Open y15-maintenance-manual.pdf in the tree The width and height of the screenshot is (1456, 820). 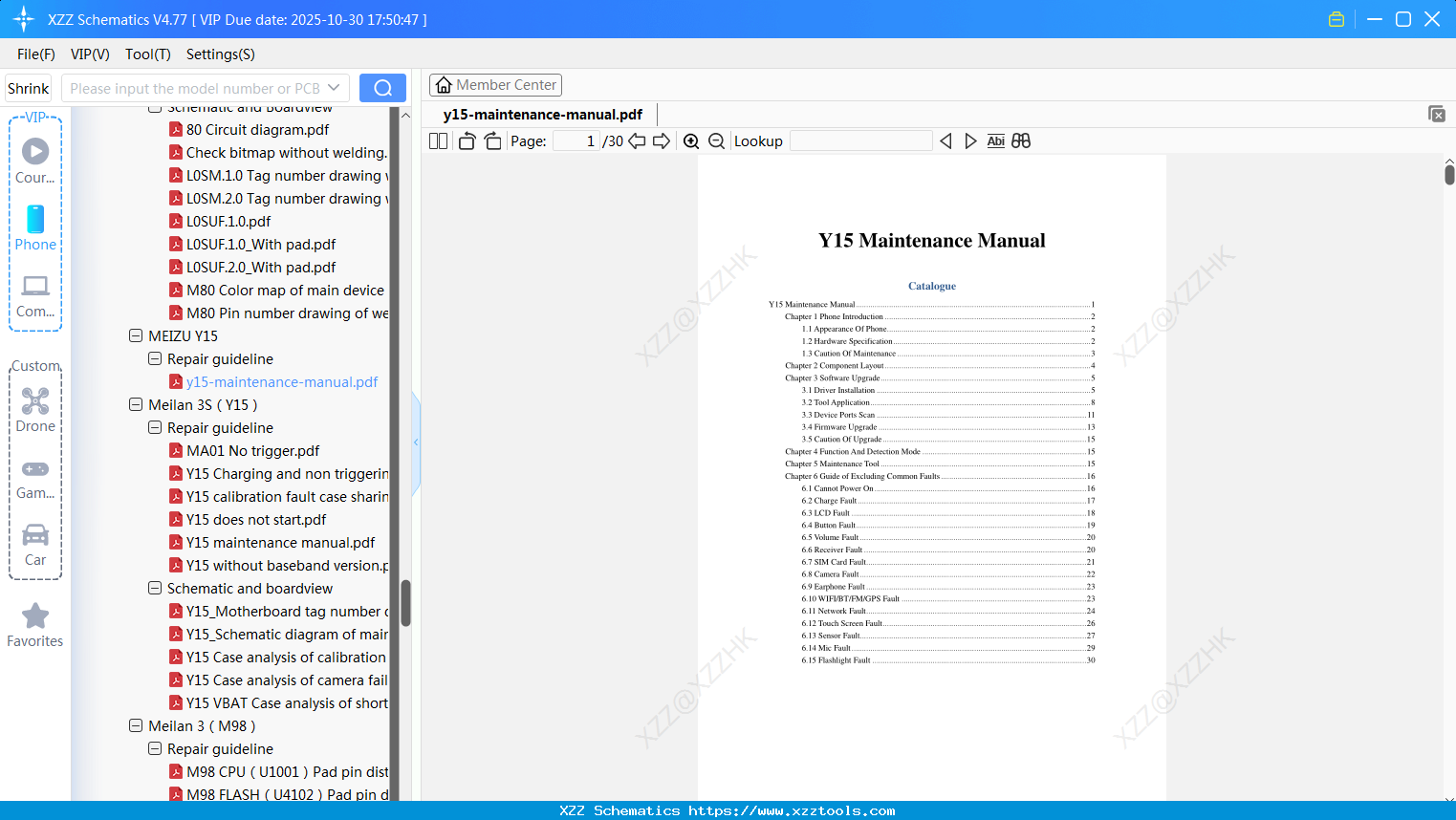[282, 382]
